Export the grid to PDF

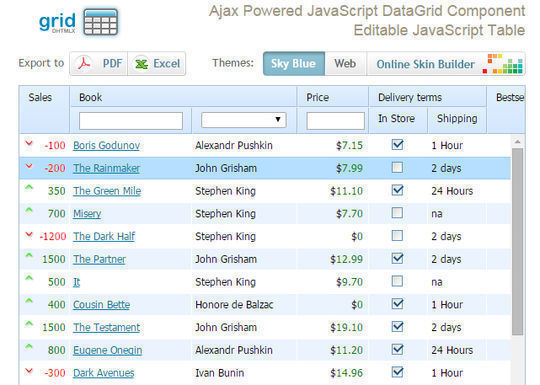(98, 64)
